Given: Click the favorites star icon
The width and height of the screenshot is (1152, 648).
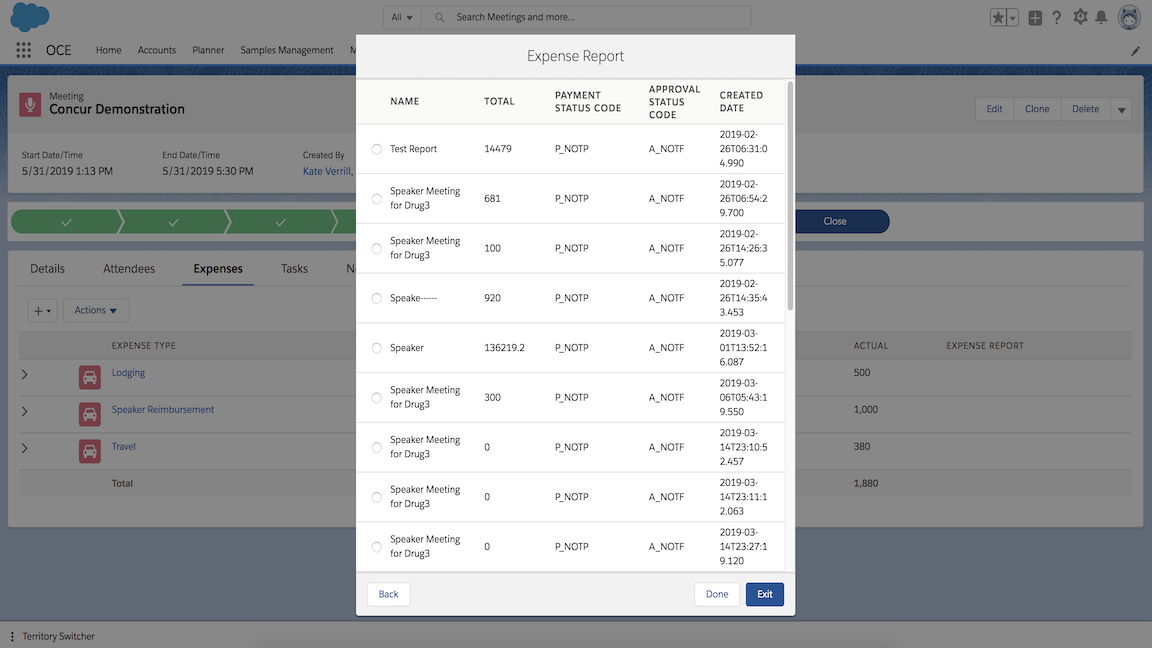Looking at the screenshot, I should 998,16.
